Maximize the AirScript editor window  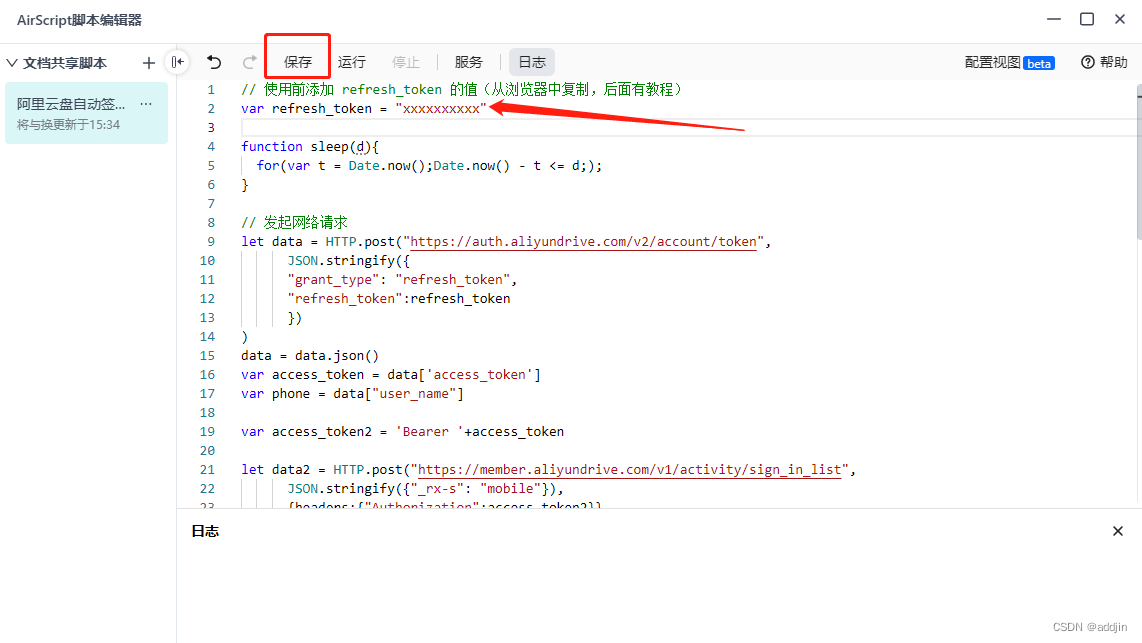coord(1087,19)
